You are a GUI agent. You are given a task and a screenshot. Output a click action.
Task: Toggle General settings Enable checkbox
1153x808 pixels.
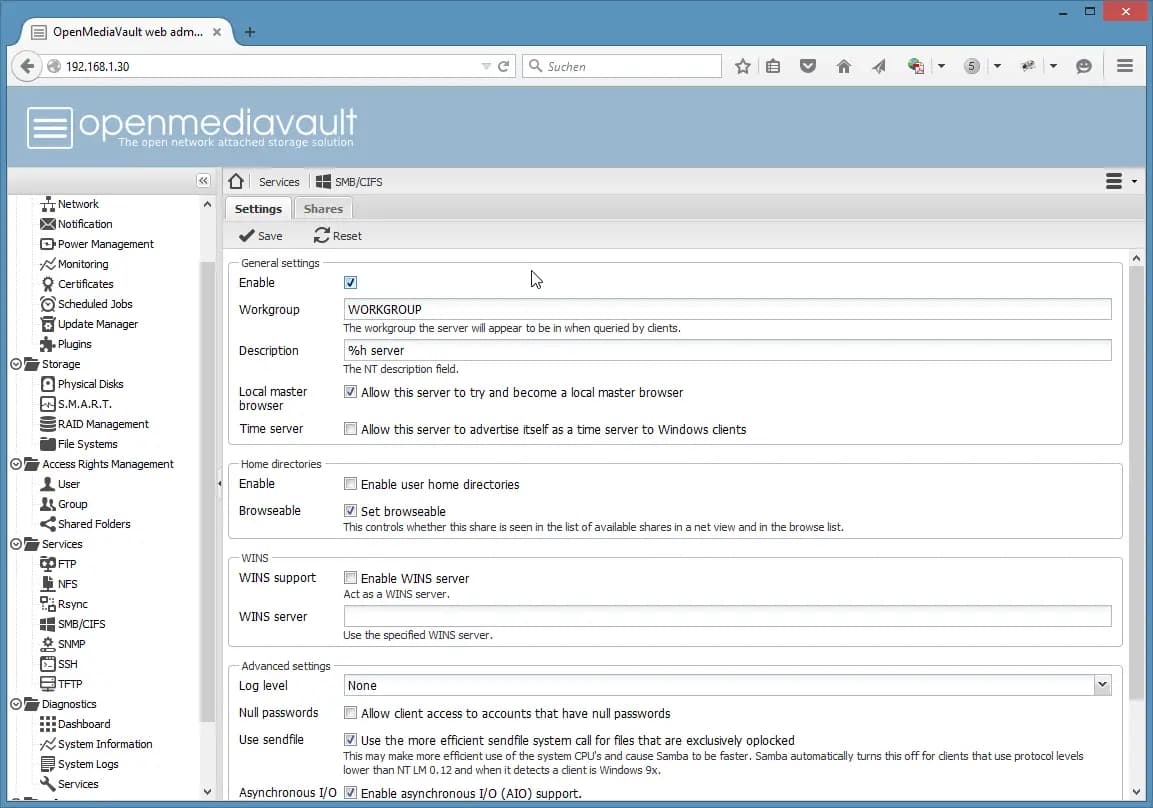(x=350, y=282)
